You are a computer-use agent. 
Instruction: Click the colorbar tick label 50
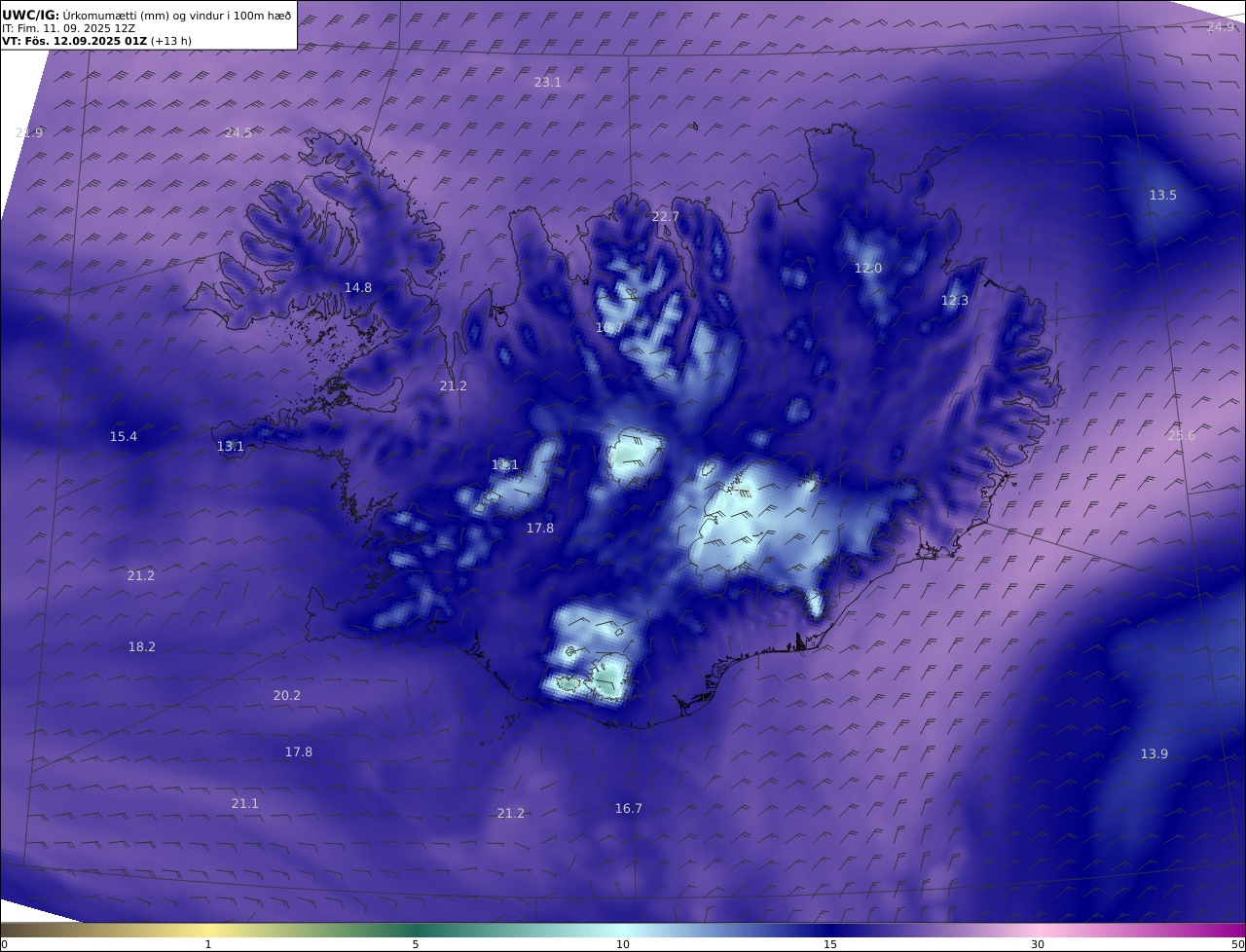click(1238, 943)
